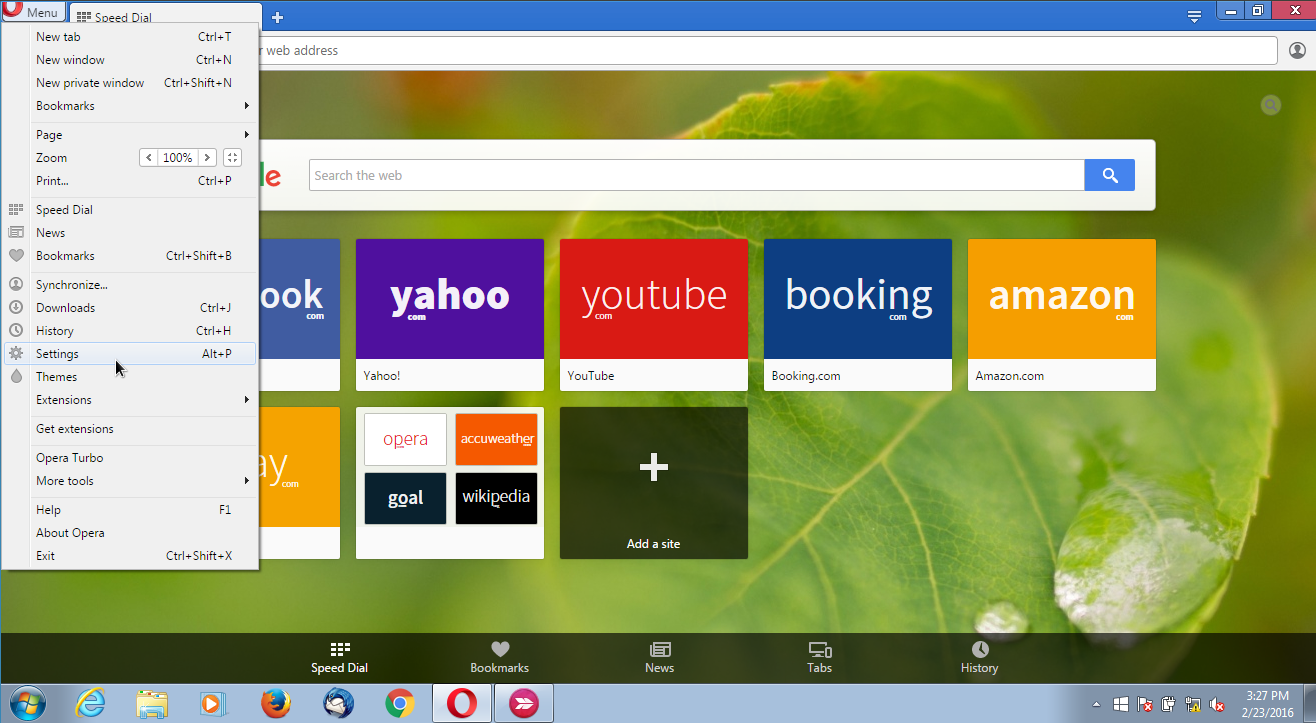Click the pink arrow taskbar app icon

524,703
